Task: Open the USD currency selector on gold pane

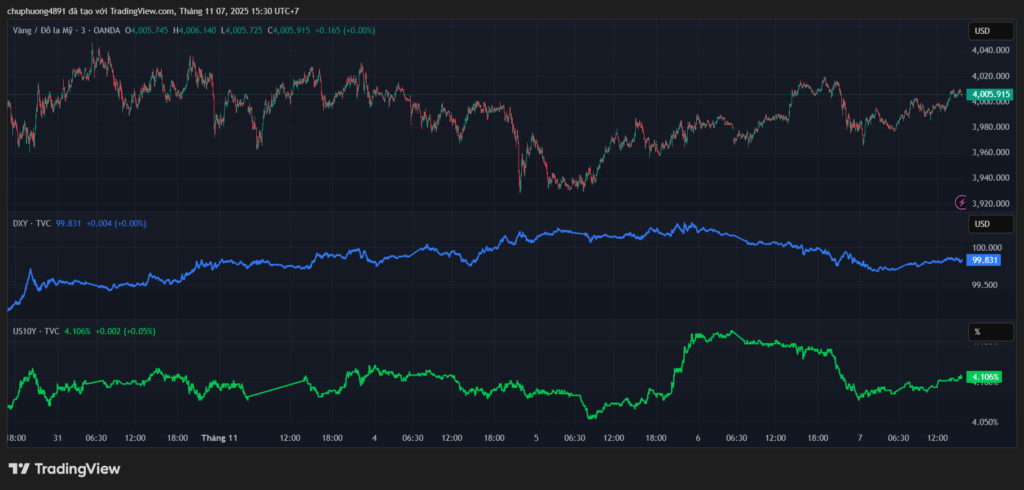Action: pos(982,32)
